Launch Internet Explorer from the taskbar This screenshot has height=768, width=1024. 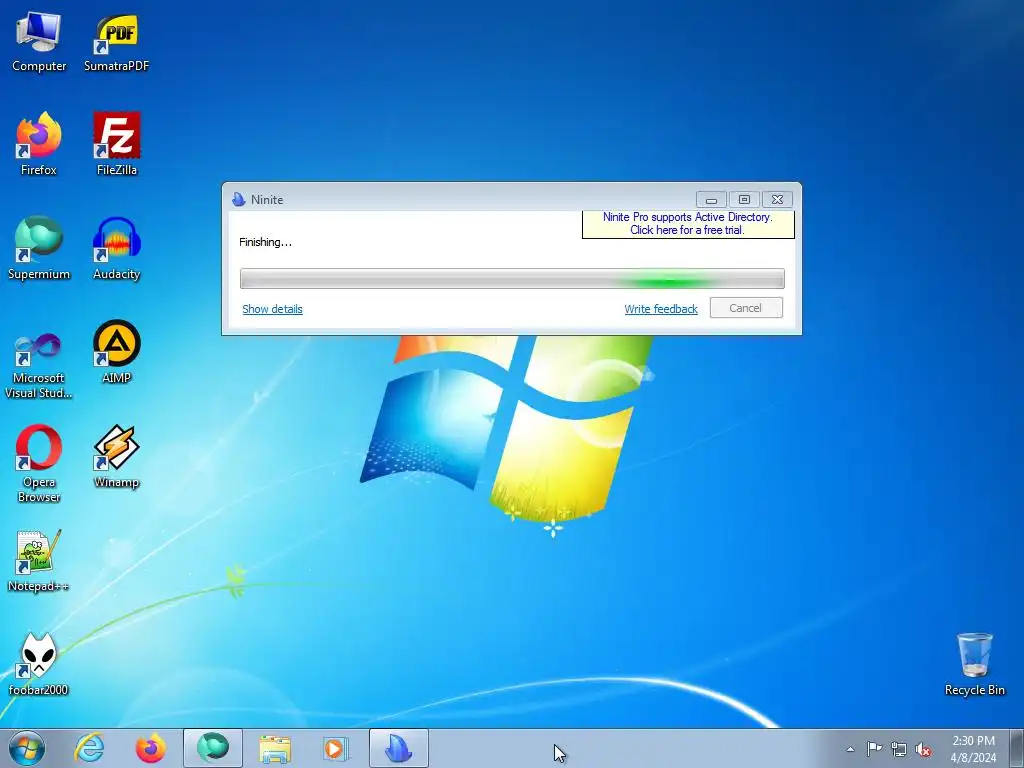[89, 748]
